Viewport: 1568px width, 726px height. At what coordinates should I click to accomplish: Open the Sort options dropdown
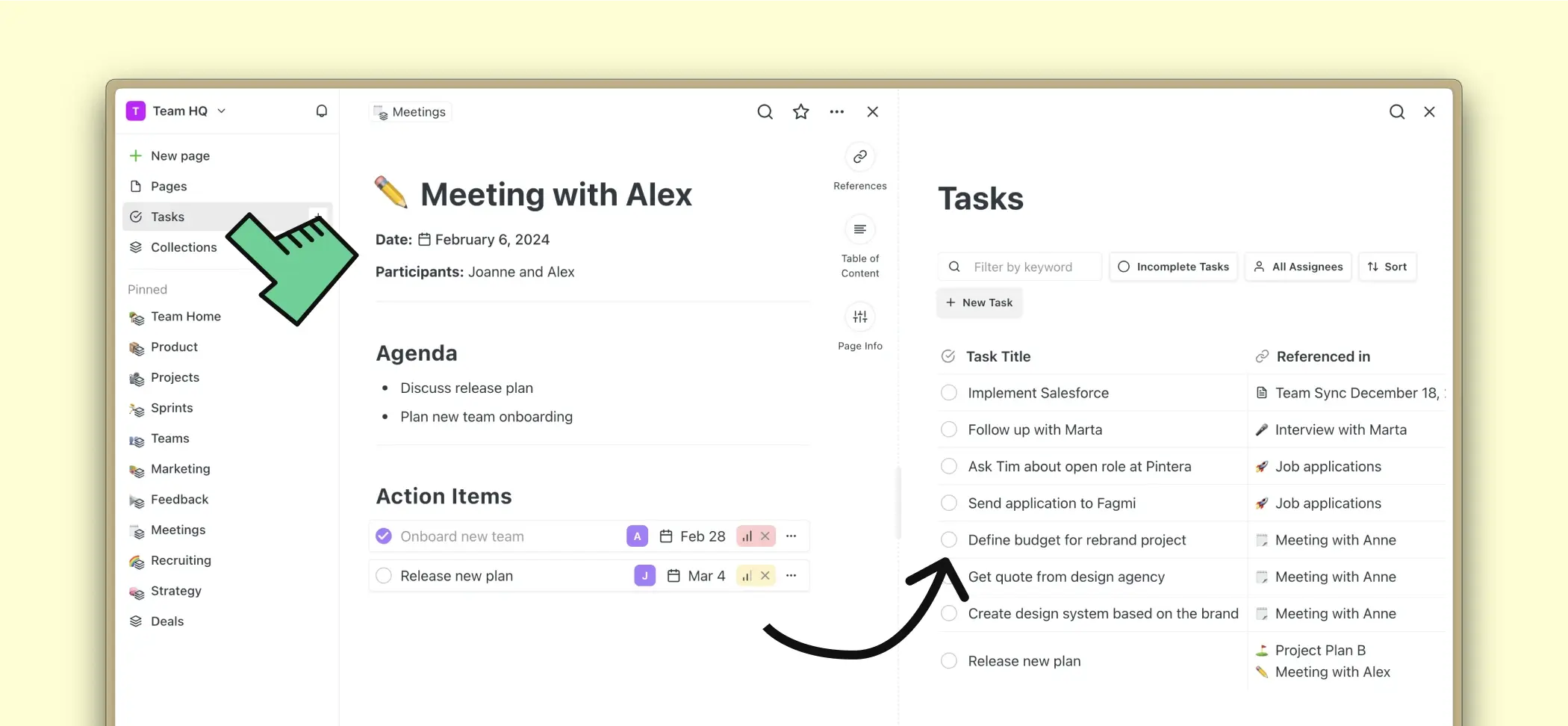tap(1387, 267)
